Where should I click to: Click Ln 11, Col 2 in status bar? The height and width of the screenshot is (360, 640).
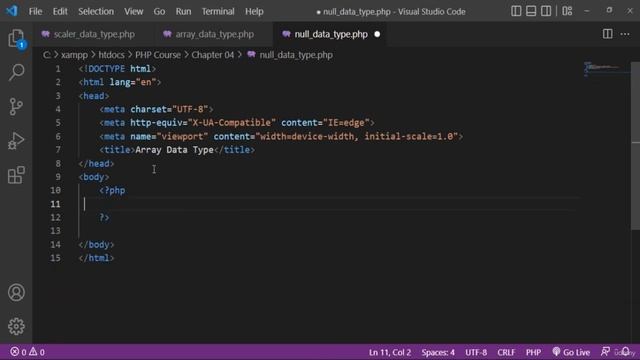[390, 352]
